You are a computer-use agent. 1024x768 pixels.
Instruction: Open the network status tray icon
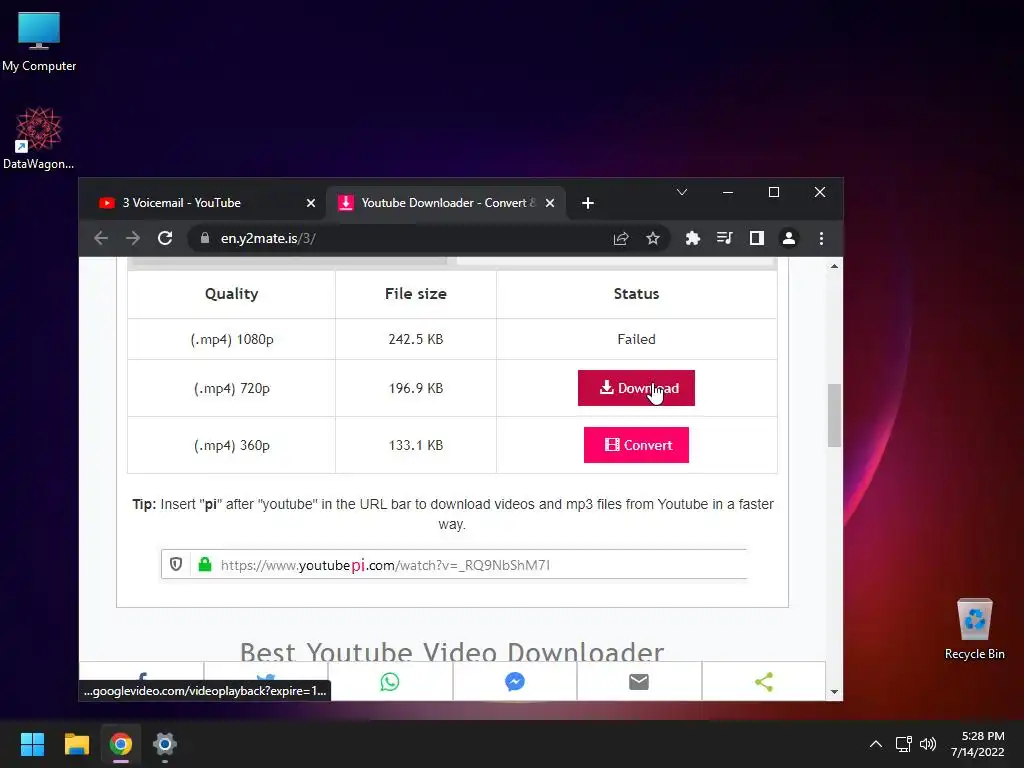point(904,744)
